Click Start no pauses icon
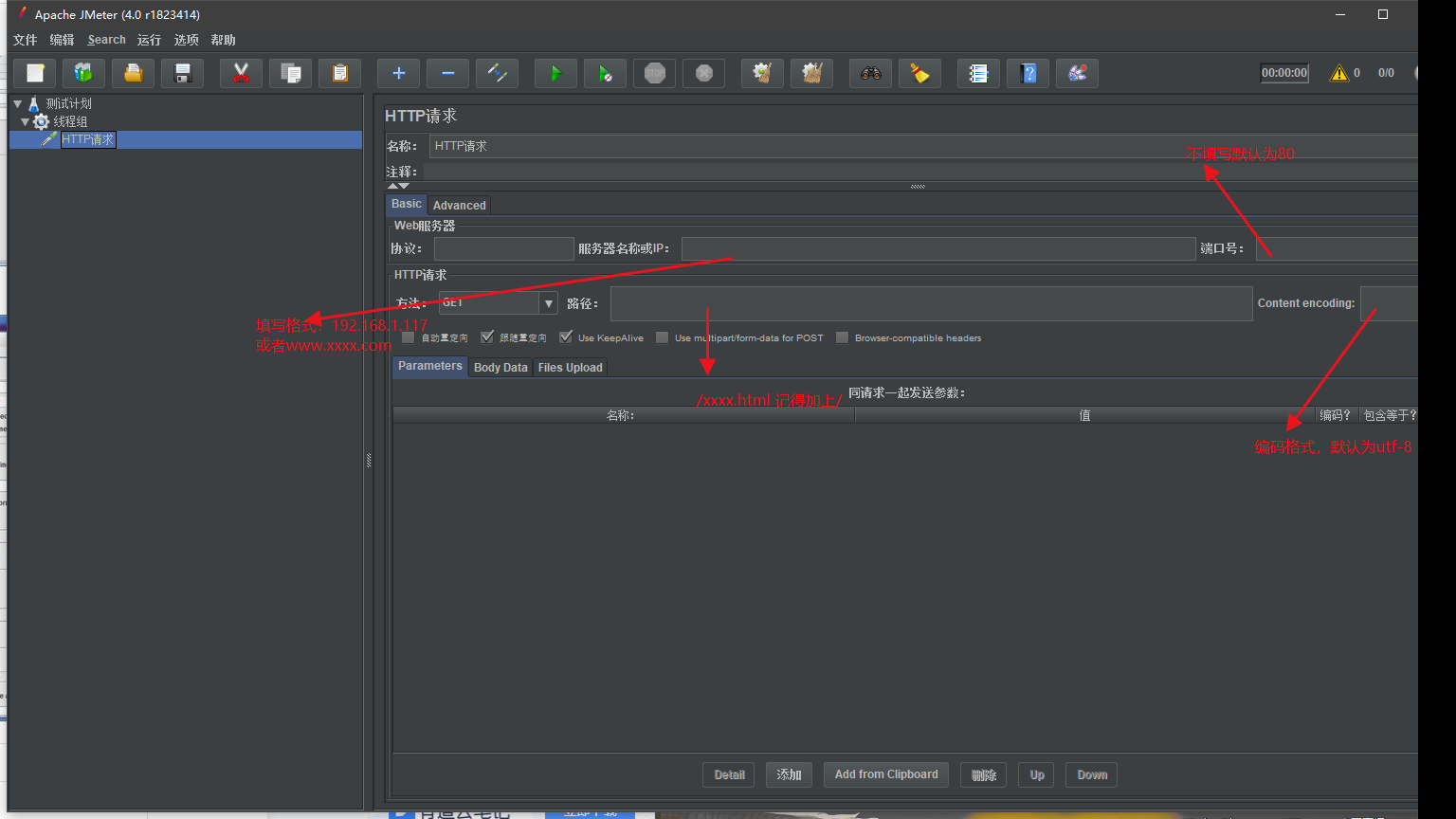 coord(606,73)
